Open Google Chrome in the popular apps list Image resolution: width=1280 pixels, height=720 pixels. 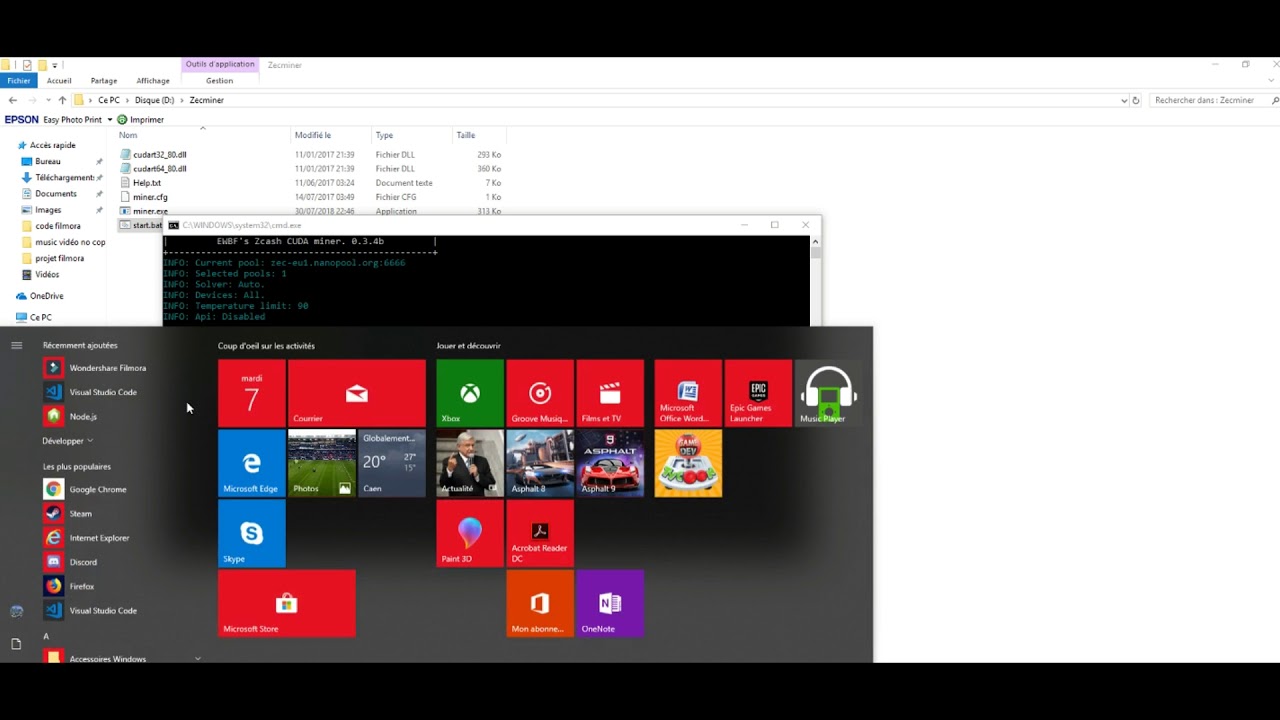(85, 489)
